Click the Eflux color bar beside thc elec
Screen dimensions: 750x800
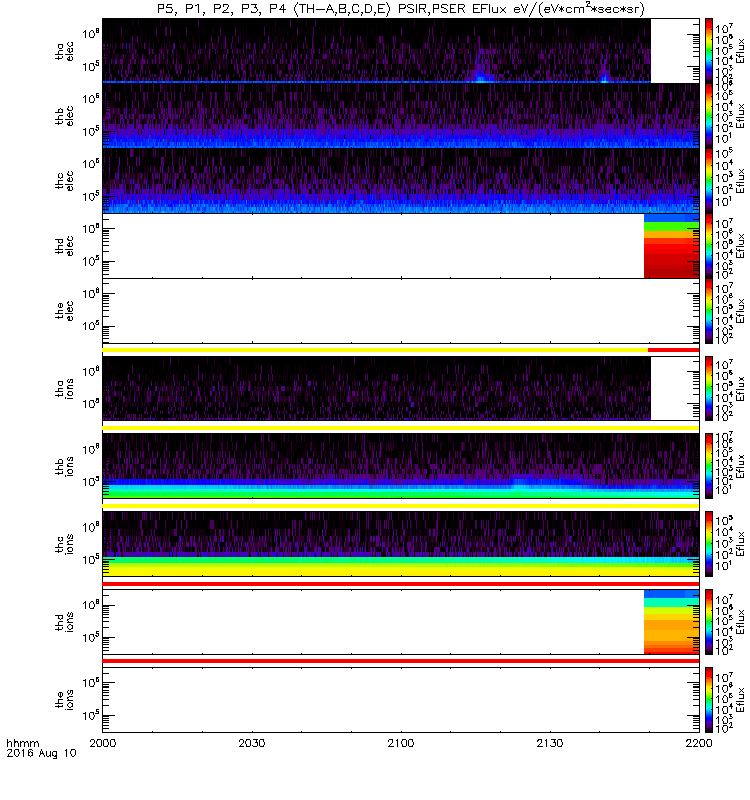(x=709, y=180)
